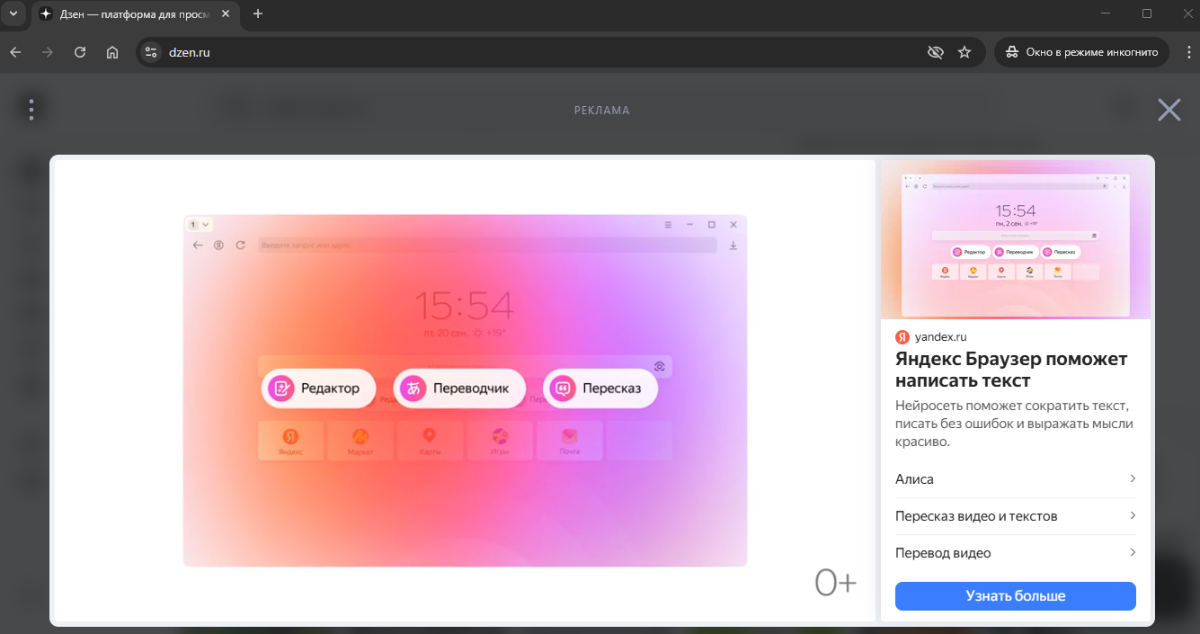This screenshot has width=1200, height=634.
Task: Click the РЕКЛАМА label at top
Action: tap(602, 110)
